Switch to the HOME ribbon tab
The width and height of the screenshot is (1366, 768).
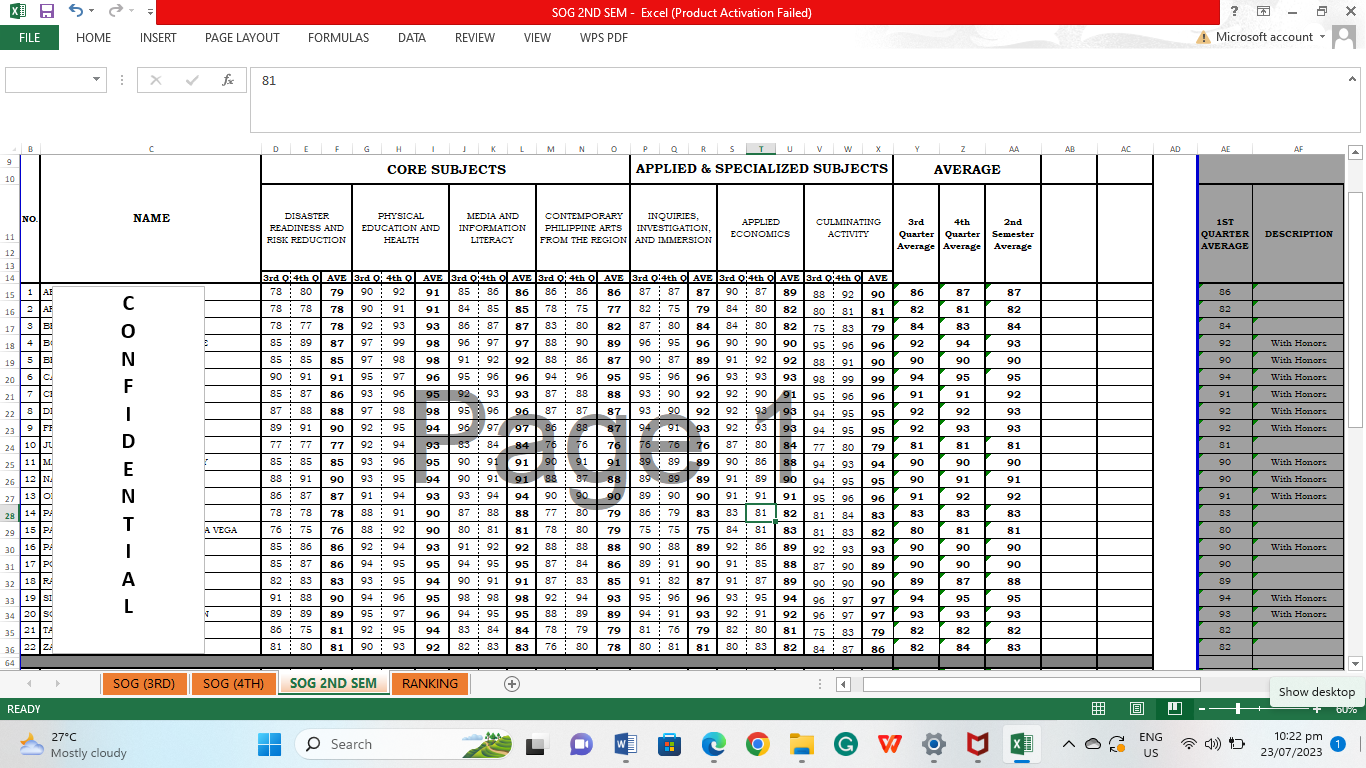[x=93, y=37]
